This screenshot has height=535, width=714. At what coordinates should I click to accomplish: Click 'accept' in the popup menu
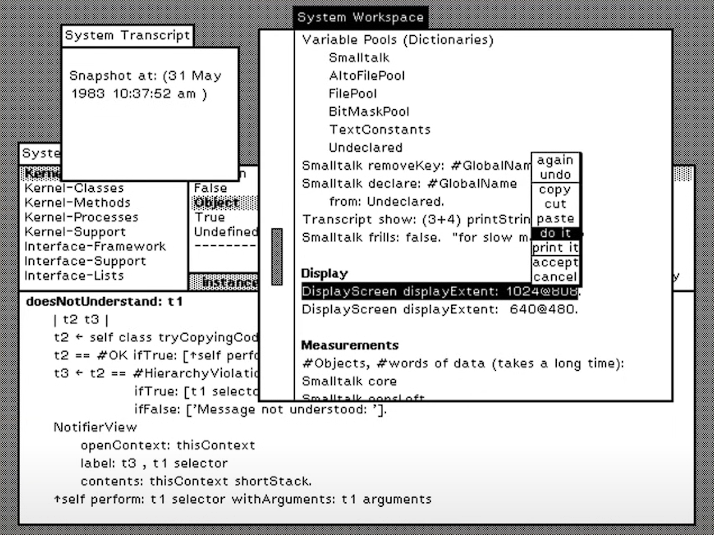tap(555, 262)
